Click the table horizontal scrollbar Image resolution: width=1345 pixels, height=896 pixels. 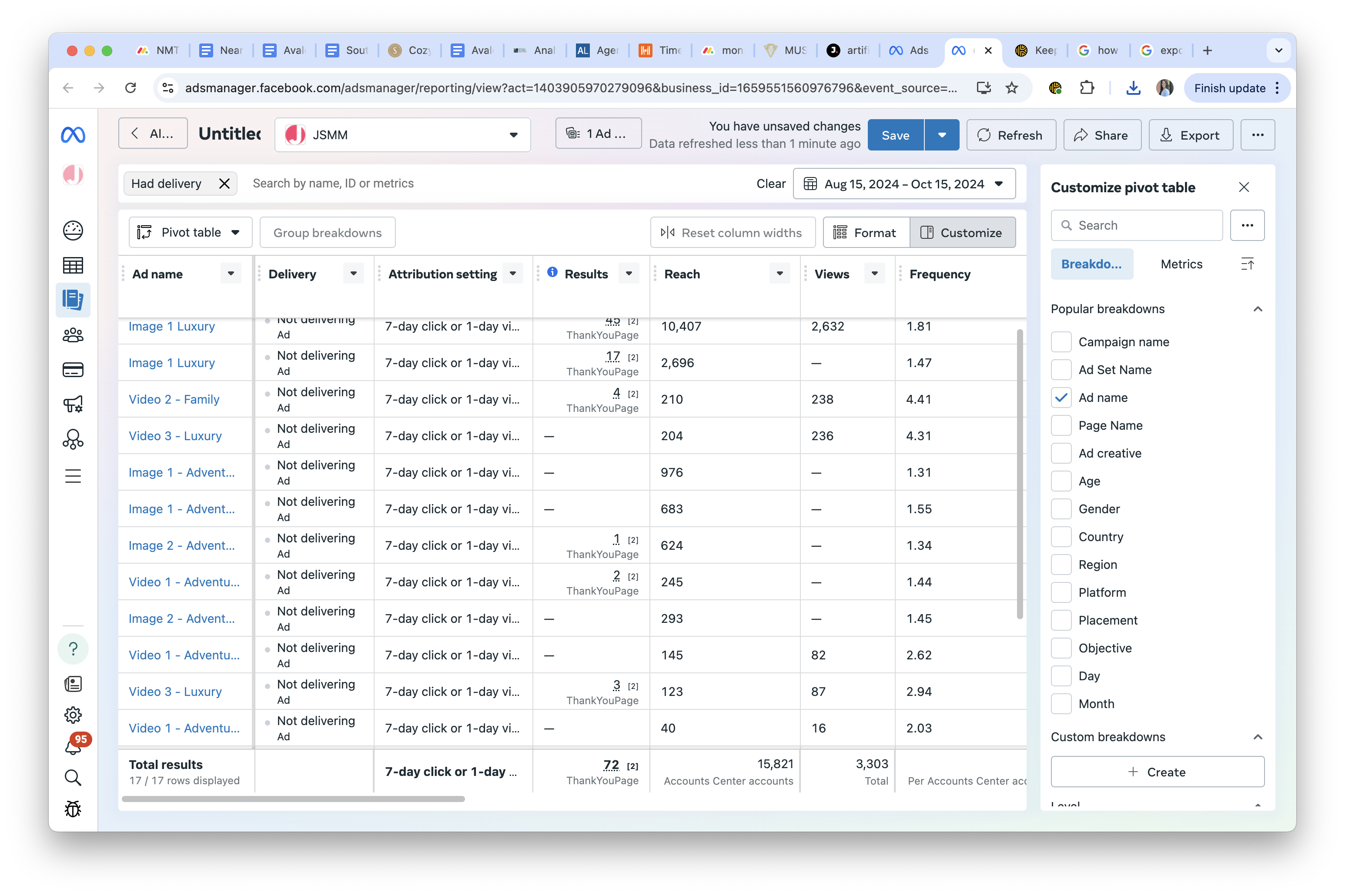tap(293, 799)
